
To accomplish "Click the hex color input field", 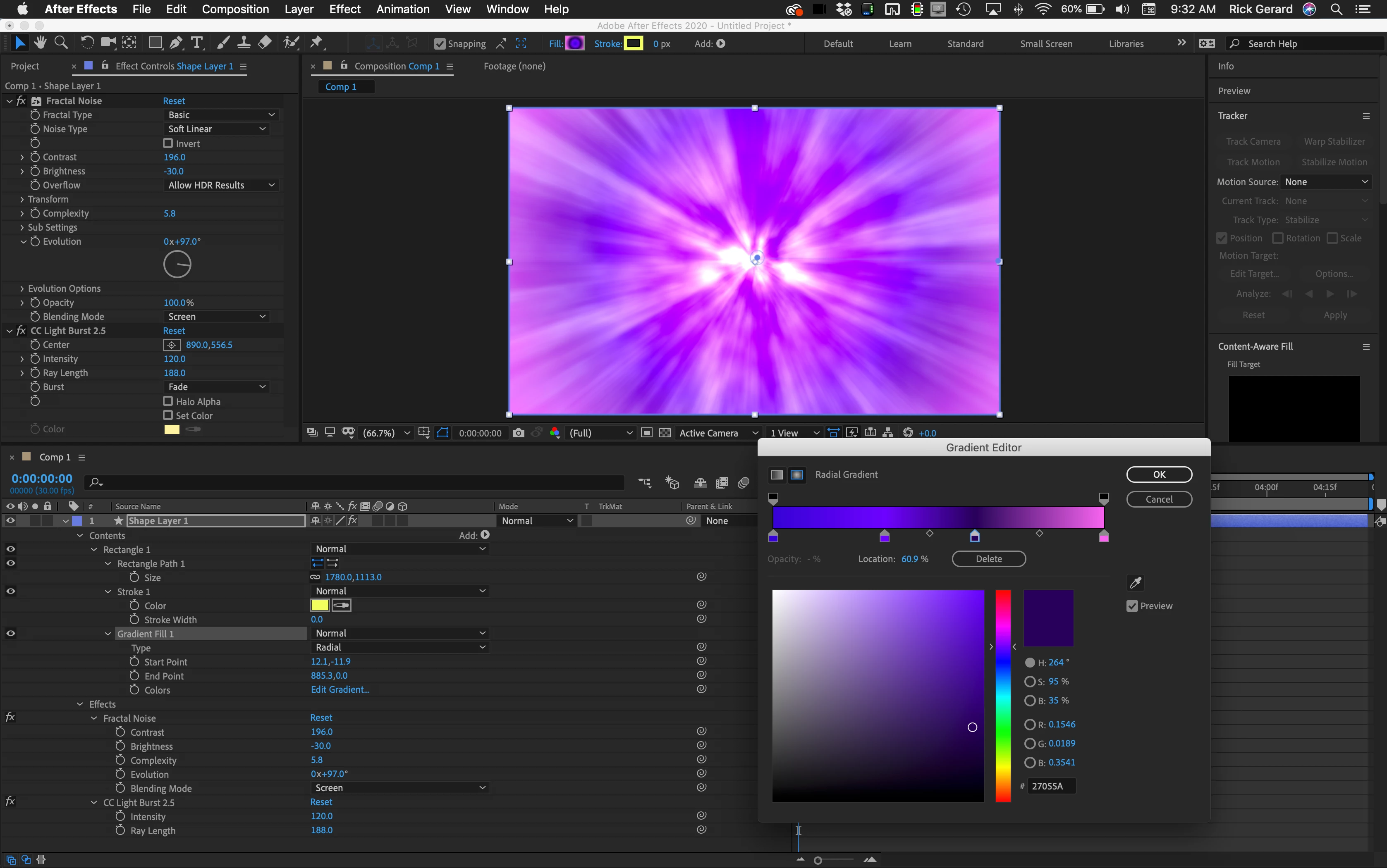I will [x=1051, y=786].
